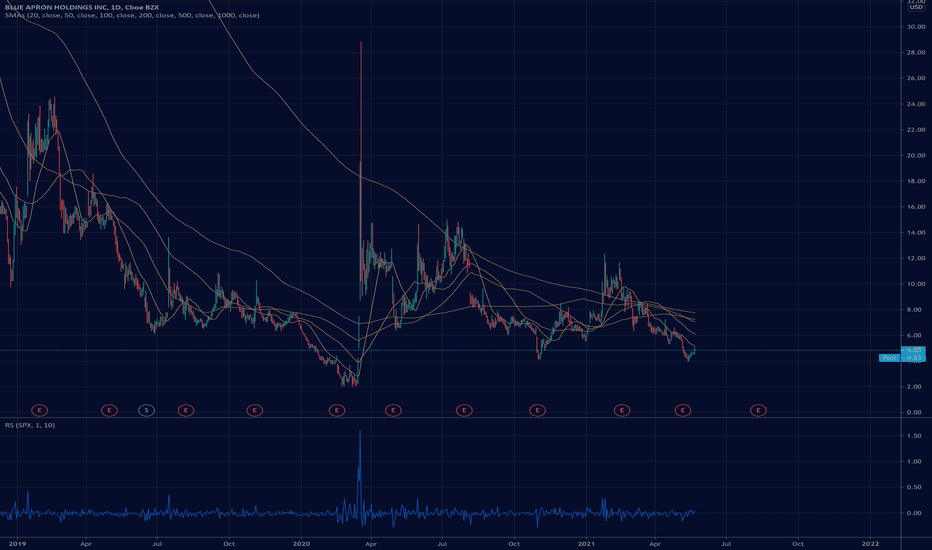Click the 2019 time axis label
This screenshot has width=932, height=550.
coord(17,543)
